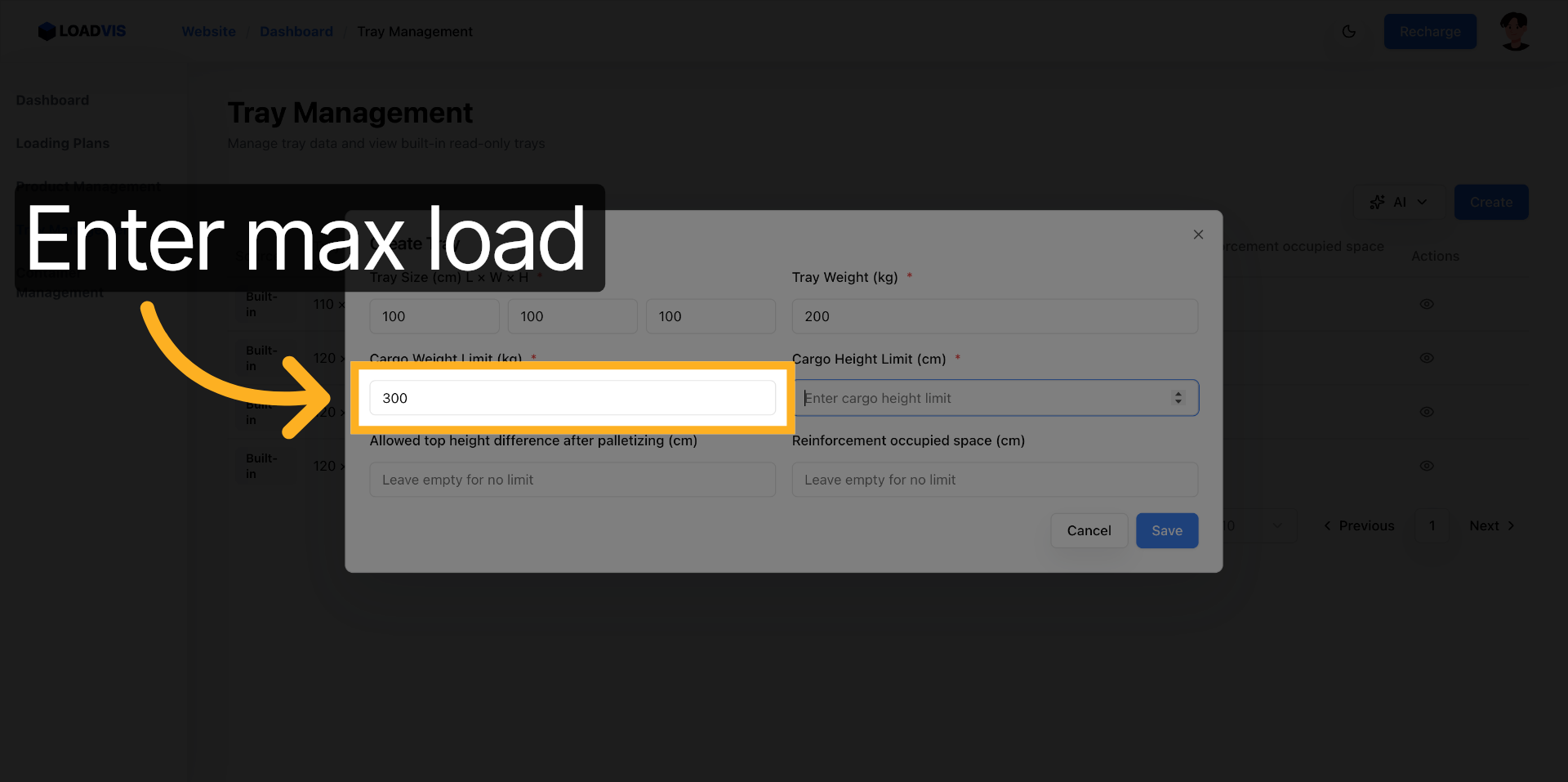Go to Dashboard in sidebar

(x=52, y=100)
